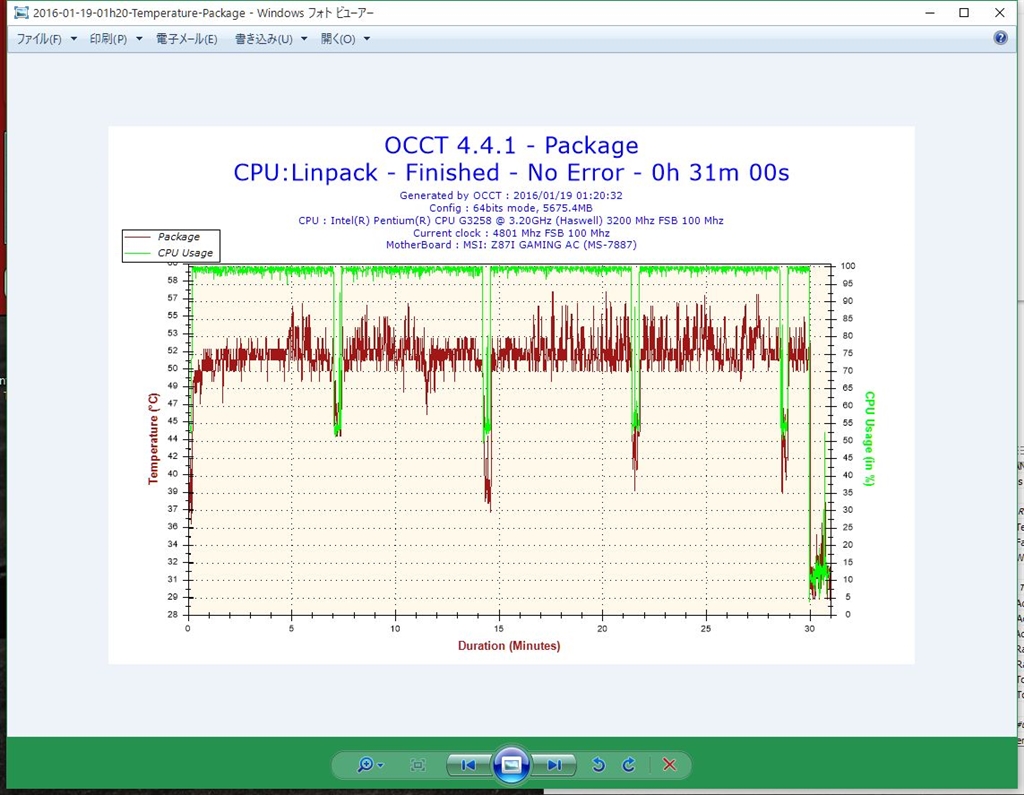Image resolution: width=1024 pixels, height=795 pixels.
Task: Click the actual size fit icon
Action: [x=418, y=764]
